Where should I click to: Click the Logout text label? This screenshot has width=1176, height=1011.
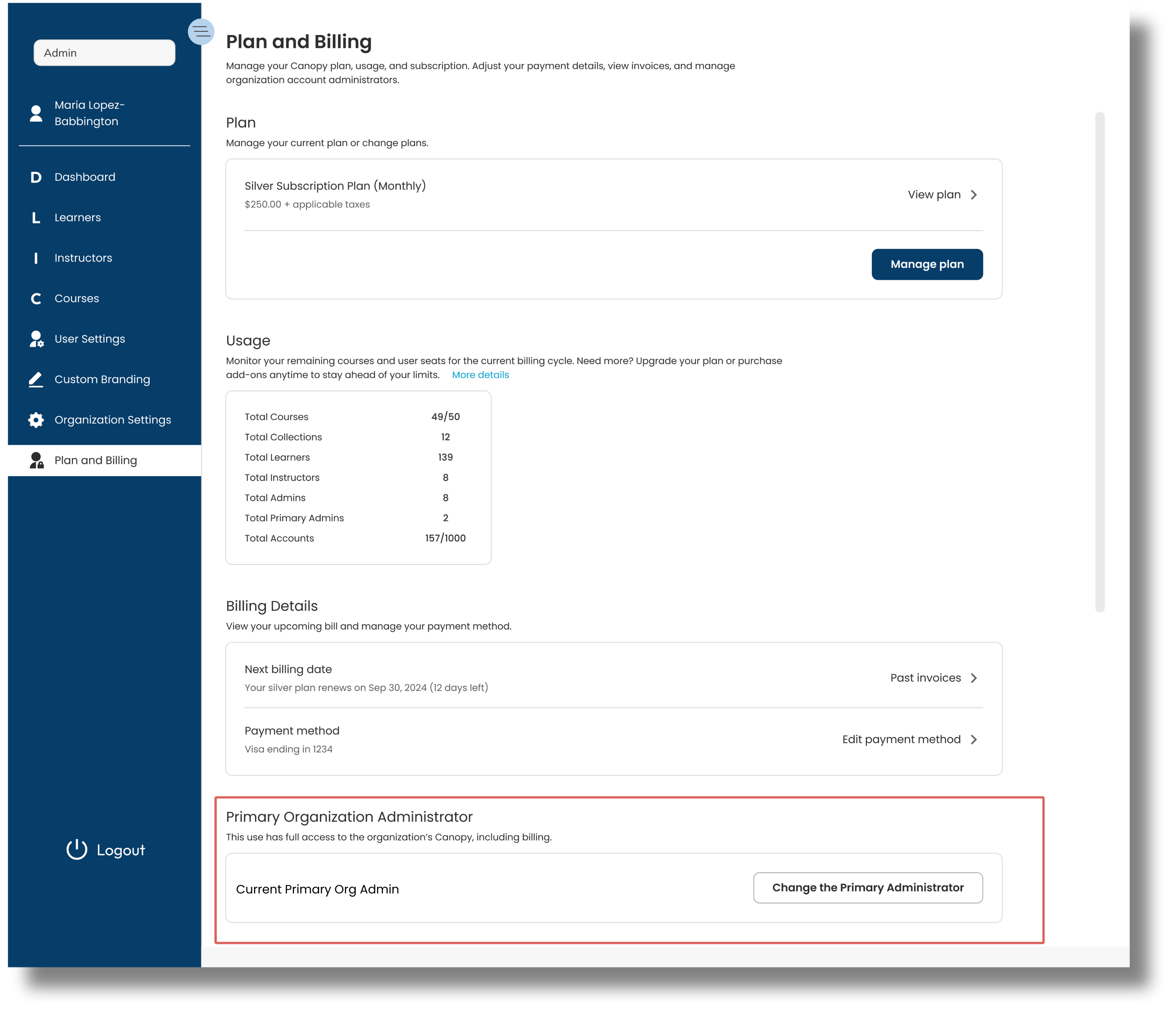click(x=121, y=850)
